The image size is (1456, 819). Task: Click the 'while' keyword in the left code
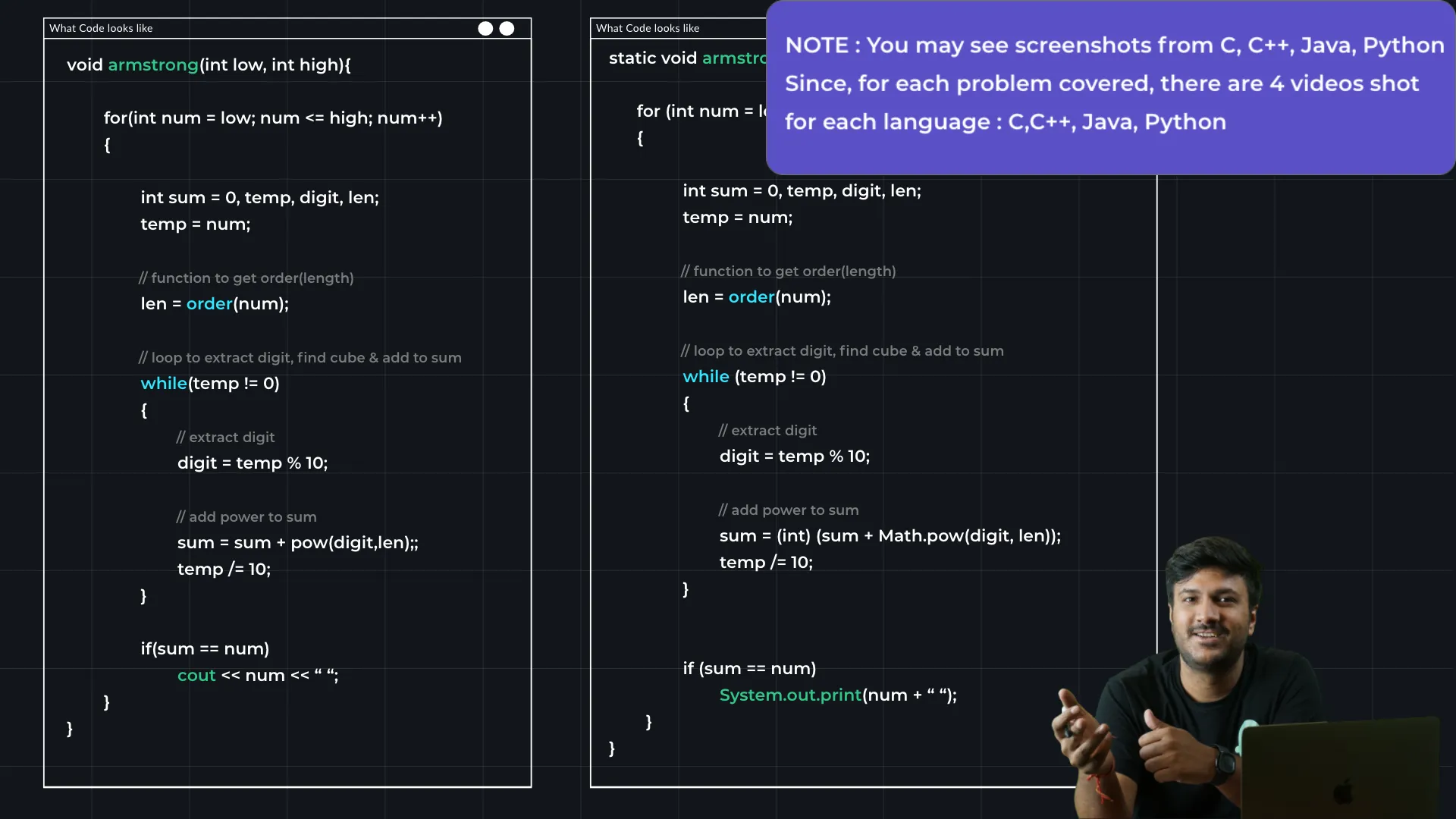(164, 383)
